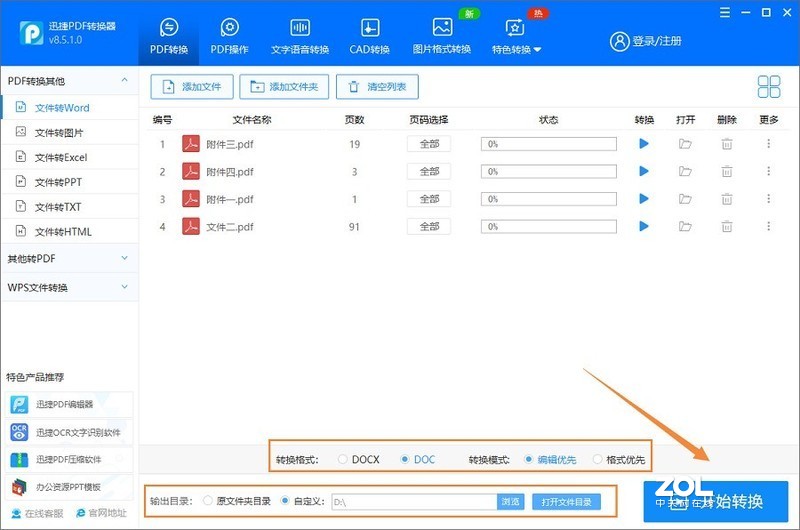Click the output path field D:\
Image resolution: width=800 pixels, height=530 pixels.
tap(414, 501)
